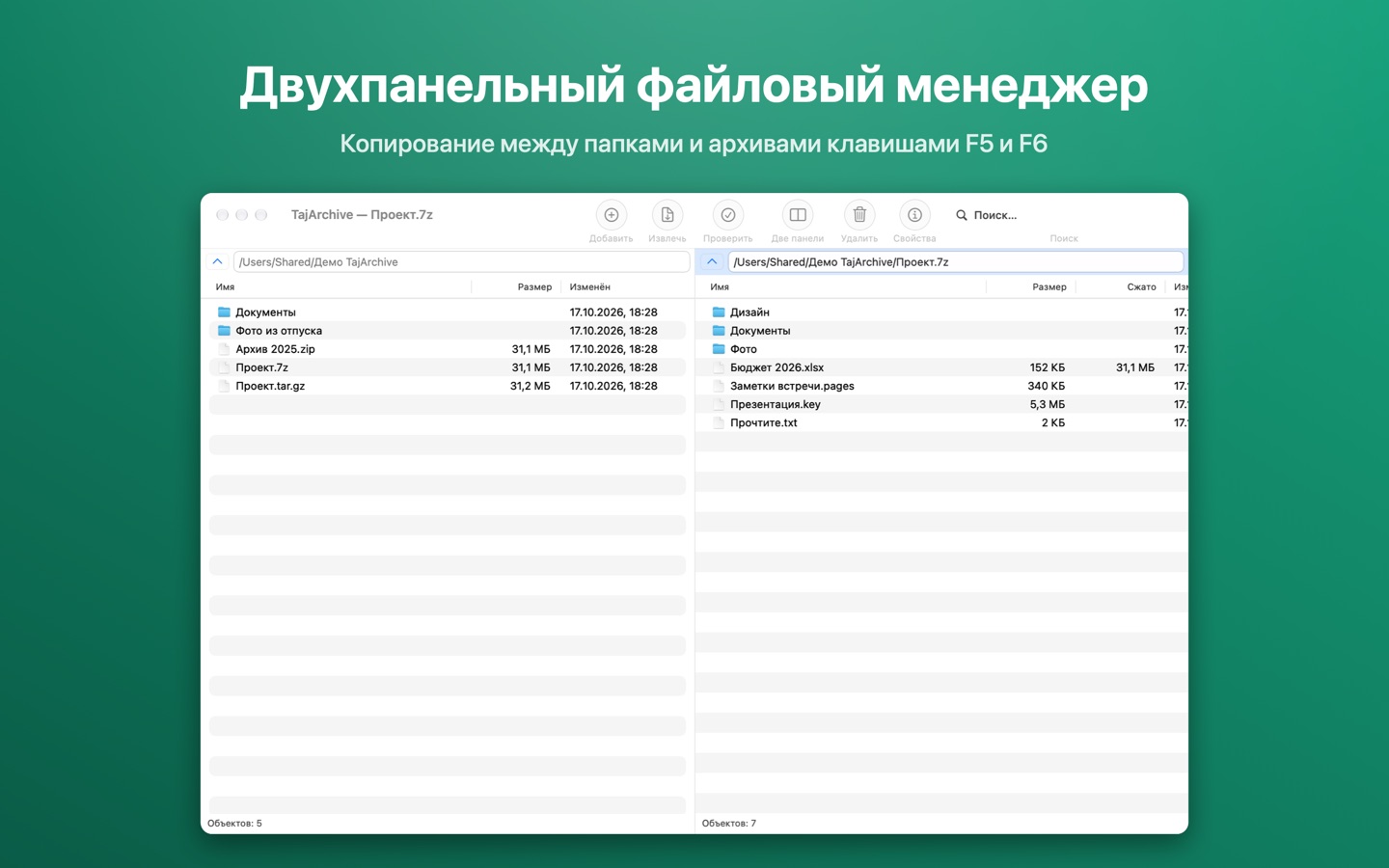The image size is (1389, 868).
Task: Click the Бюджет 2026.xlsx file name
Action: click(776, 367)
